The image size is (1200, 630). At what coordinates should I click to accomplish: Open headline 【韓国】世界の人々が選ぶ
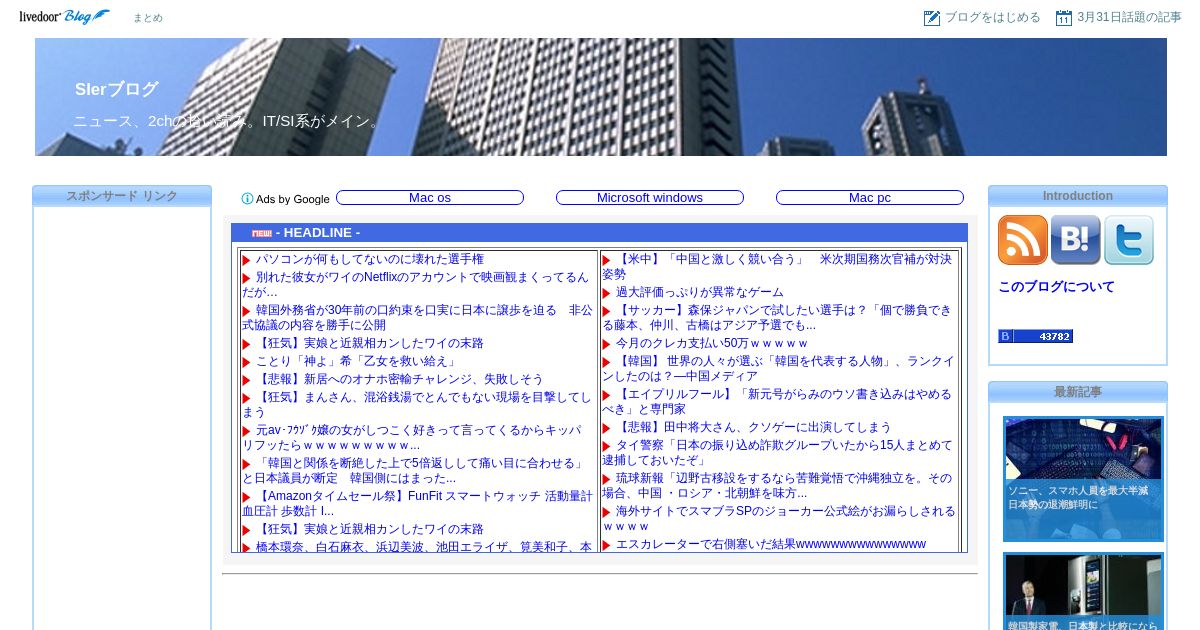[778, 369]
